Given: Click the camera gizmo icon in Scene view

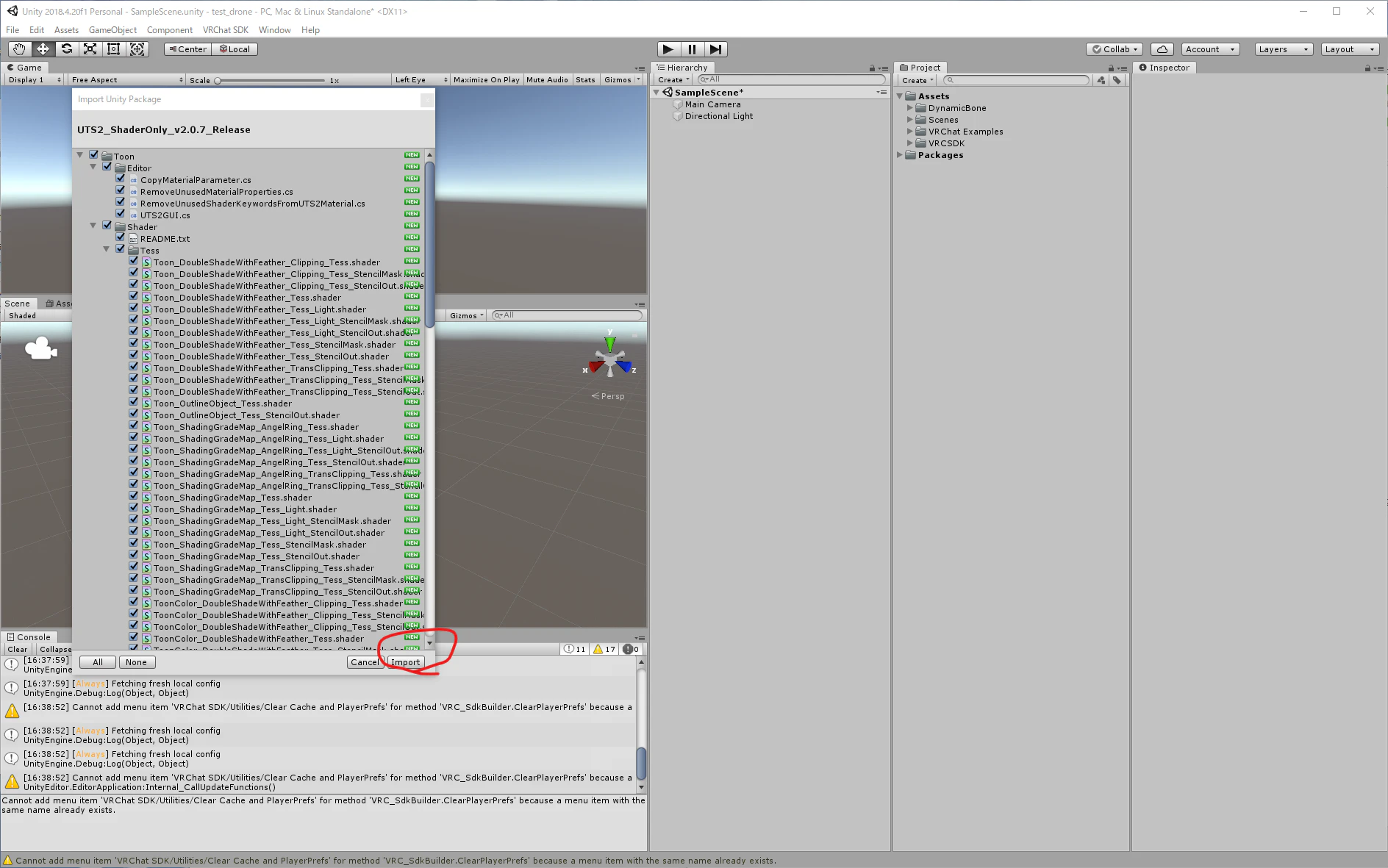Looking at the screenshot, I should 40,348.
